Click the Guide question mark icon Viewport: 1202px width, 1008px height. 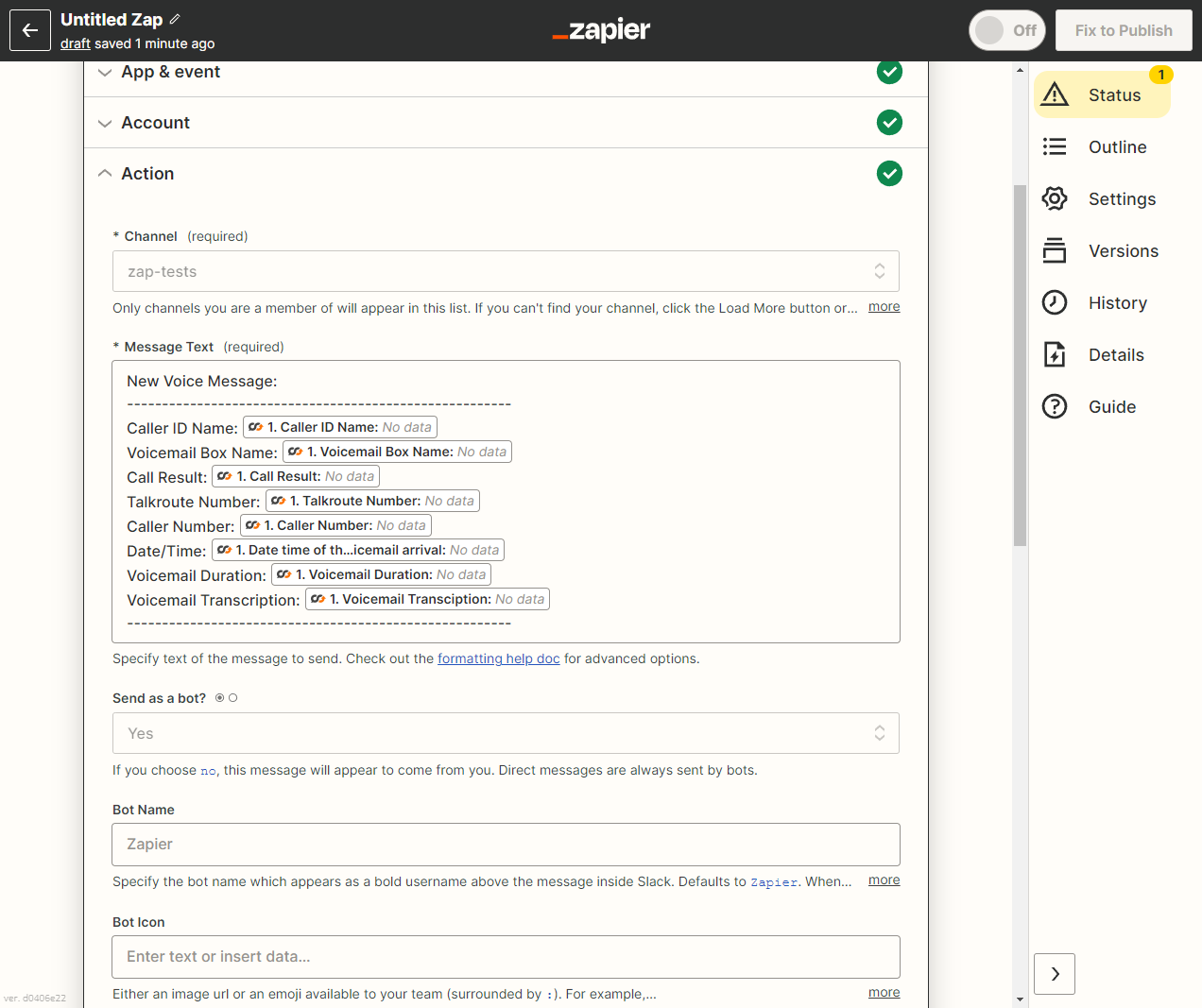1055,406
